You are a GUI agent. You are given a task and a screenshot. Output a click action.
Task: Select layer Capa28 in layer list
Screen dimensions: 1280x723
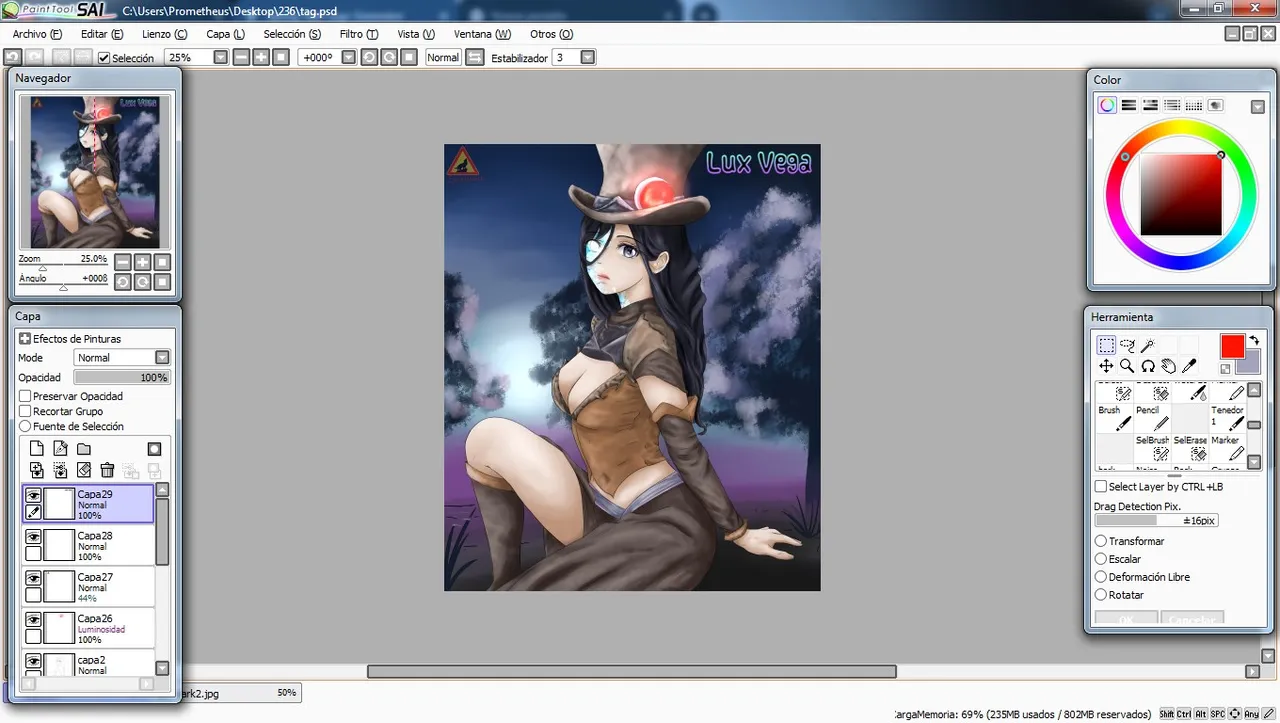coord(88,546)
